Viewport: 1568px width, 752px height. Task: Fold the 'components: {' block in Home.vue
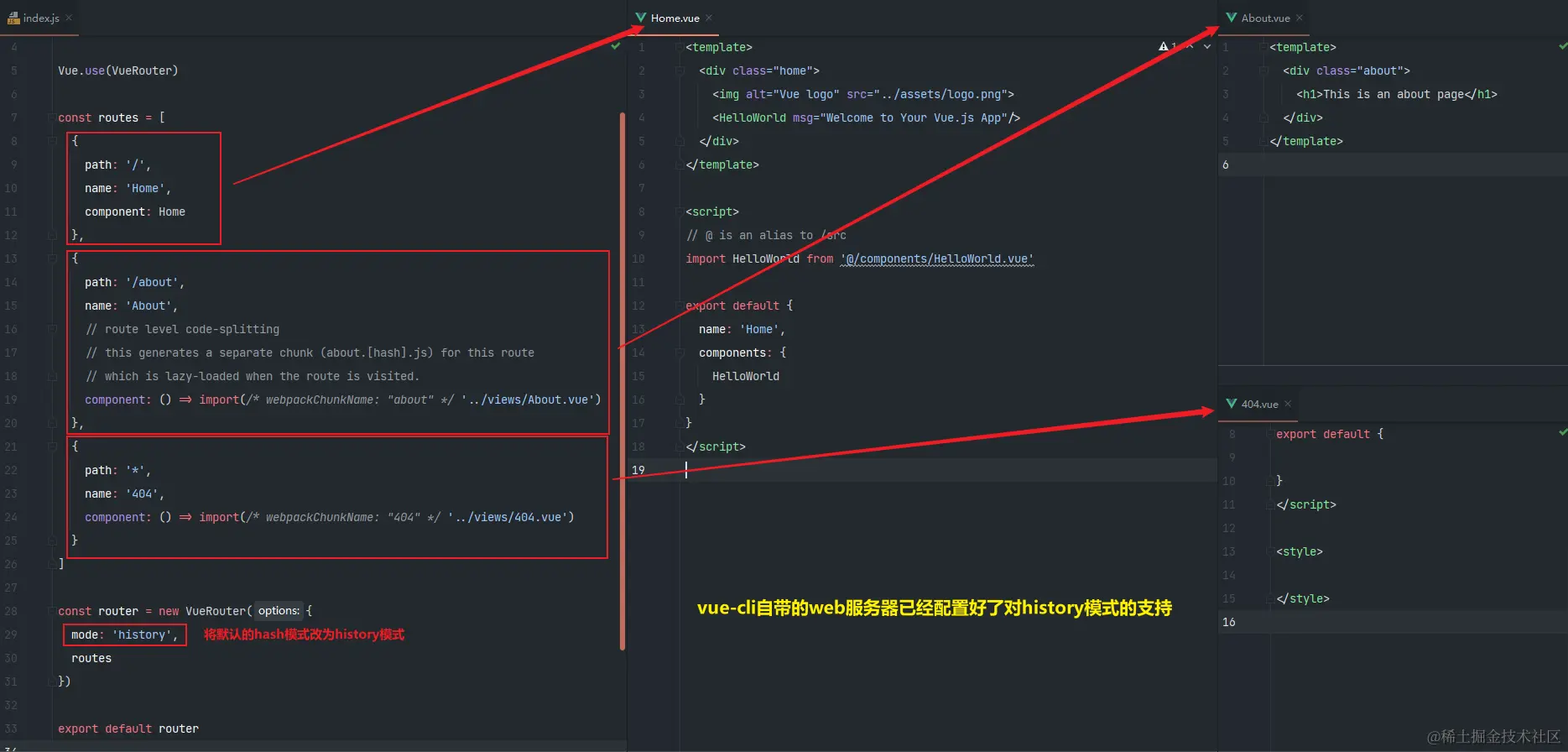click(x=680, y=352)
